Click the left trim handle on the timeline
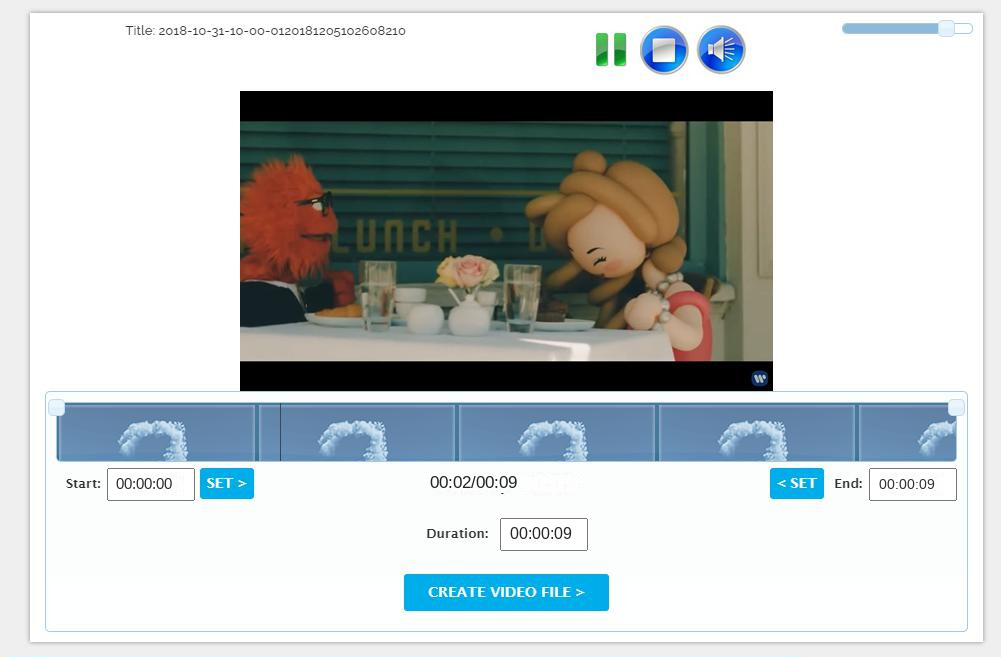Screen dimensions: 1001x657 (57, 407)
